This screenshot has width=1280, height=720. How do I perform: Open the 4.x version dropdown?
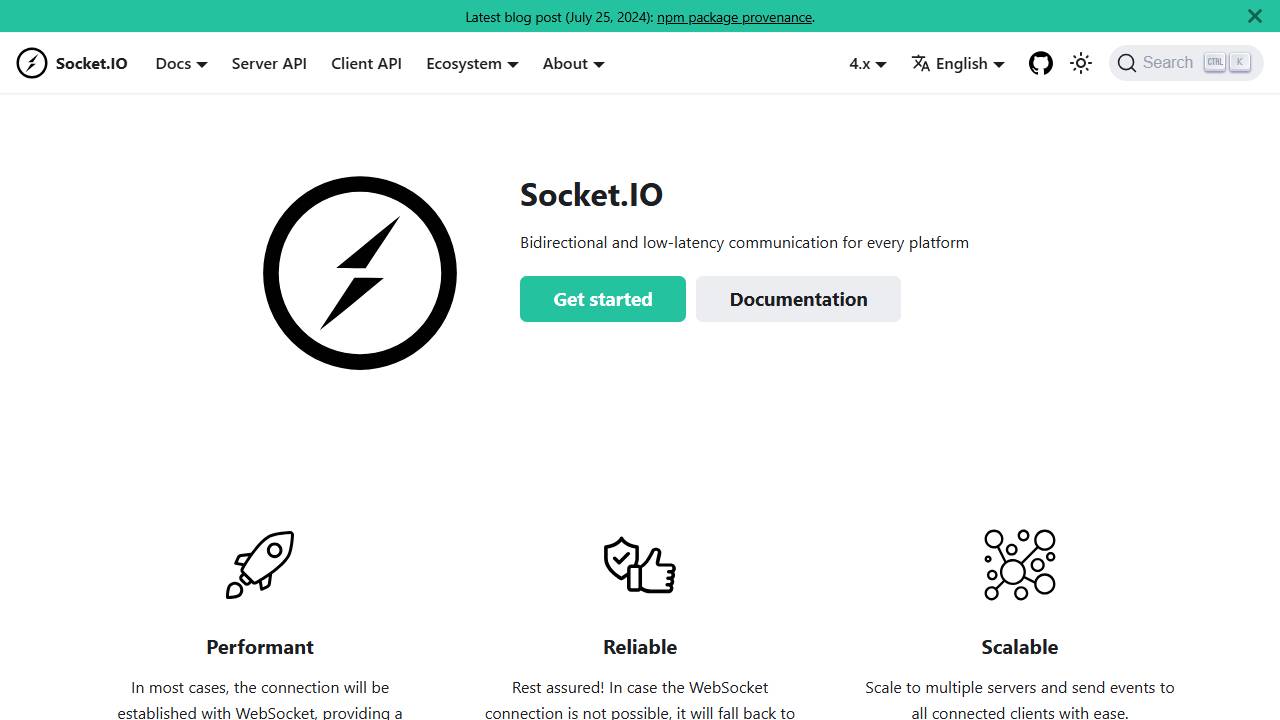[868, 64]
